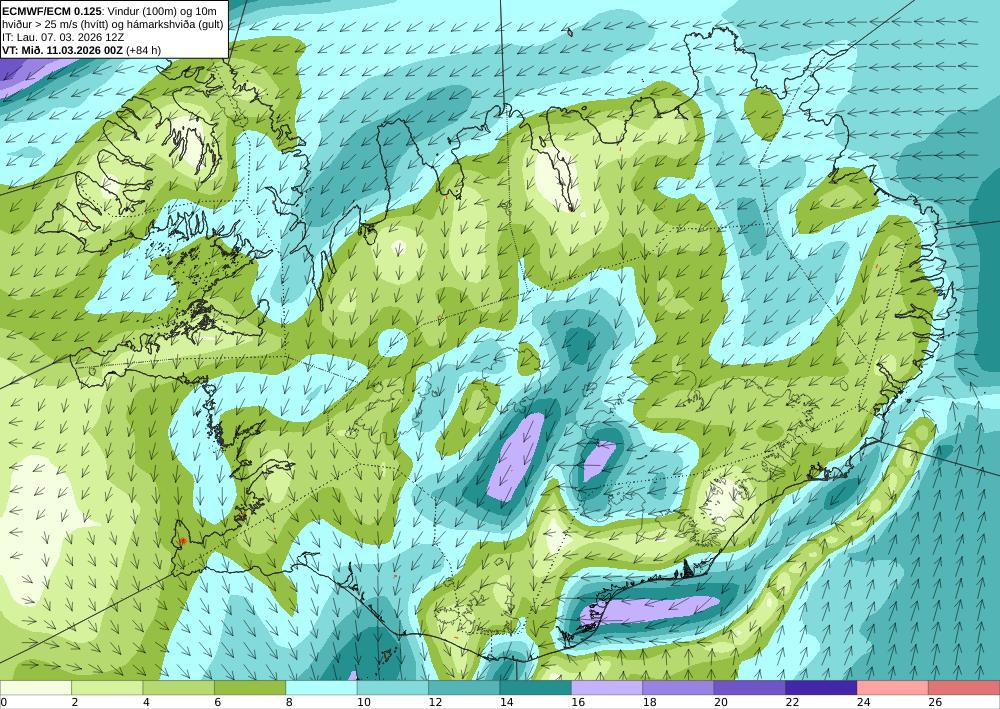Click the legend scale label "24"
Screen dimensions: 1000x709
pyautogui.click(x=864, y=703)
